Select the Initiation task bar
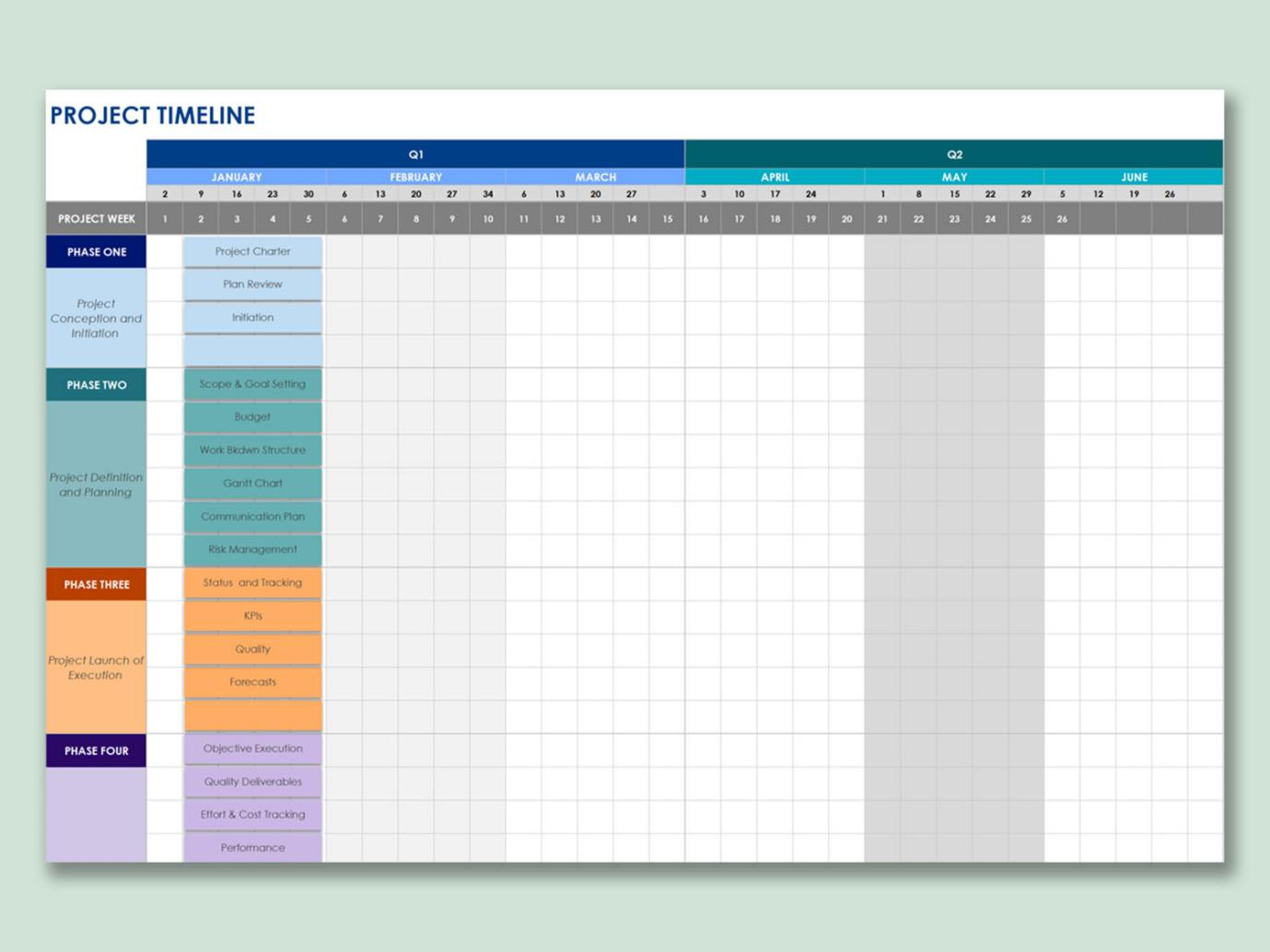 click(253, 317)
